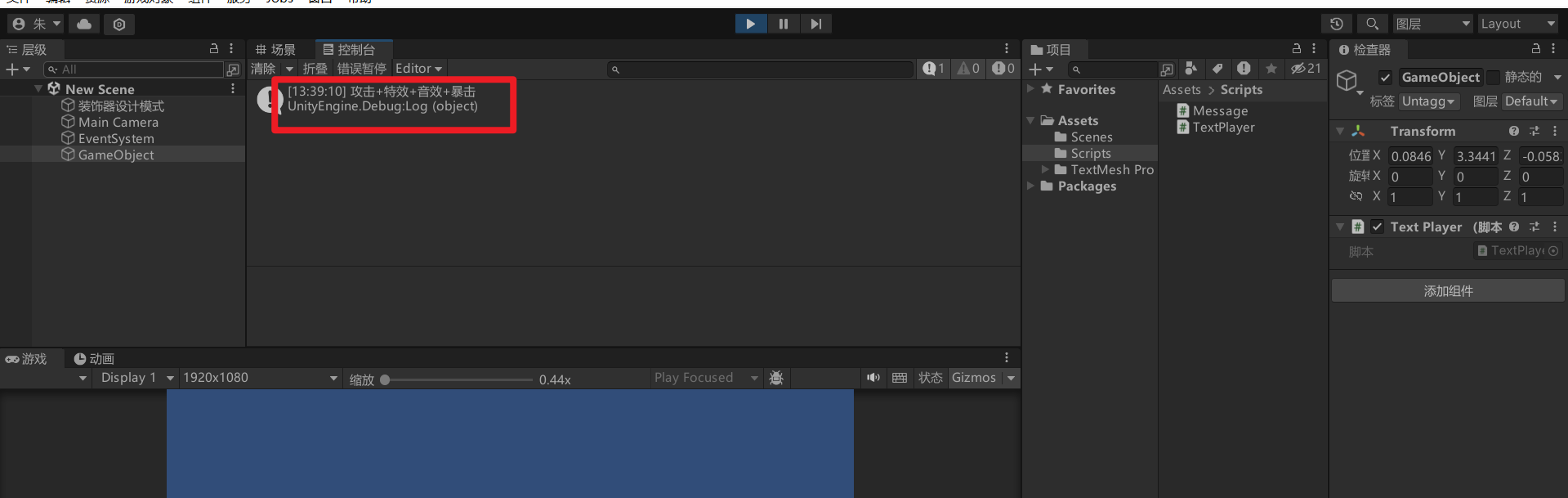Collapse the New Scene tree node

pos(38,88)
